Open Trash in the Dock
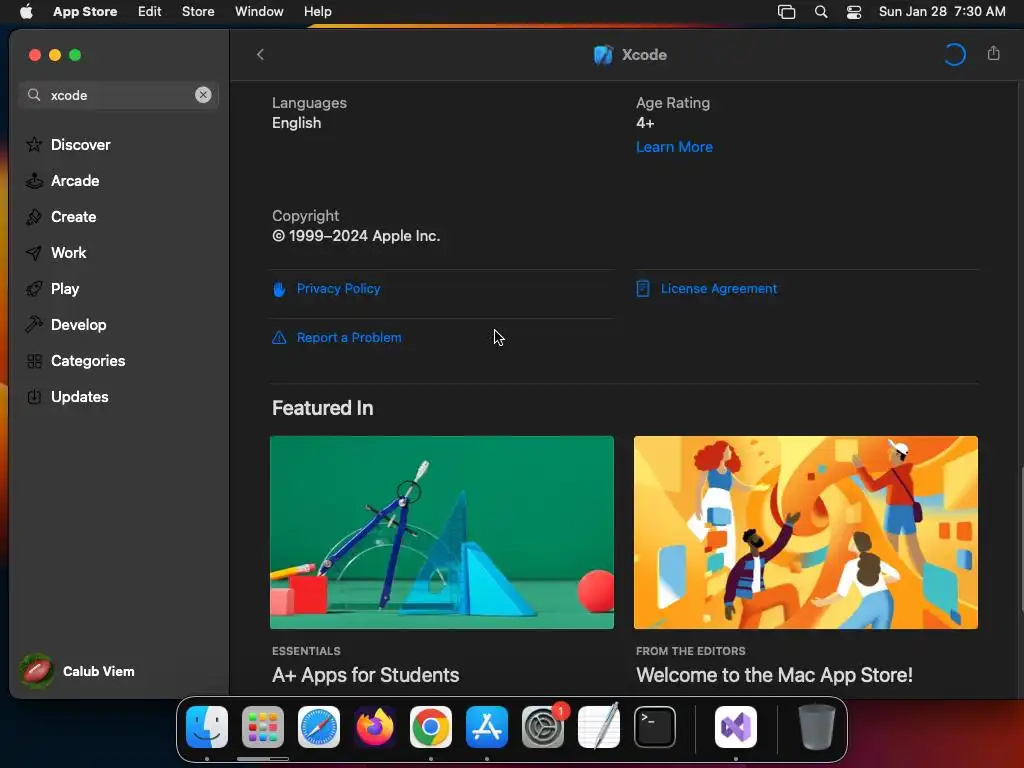Screen dimensions: 1024x768 (816, 727)
